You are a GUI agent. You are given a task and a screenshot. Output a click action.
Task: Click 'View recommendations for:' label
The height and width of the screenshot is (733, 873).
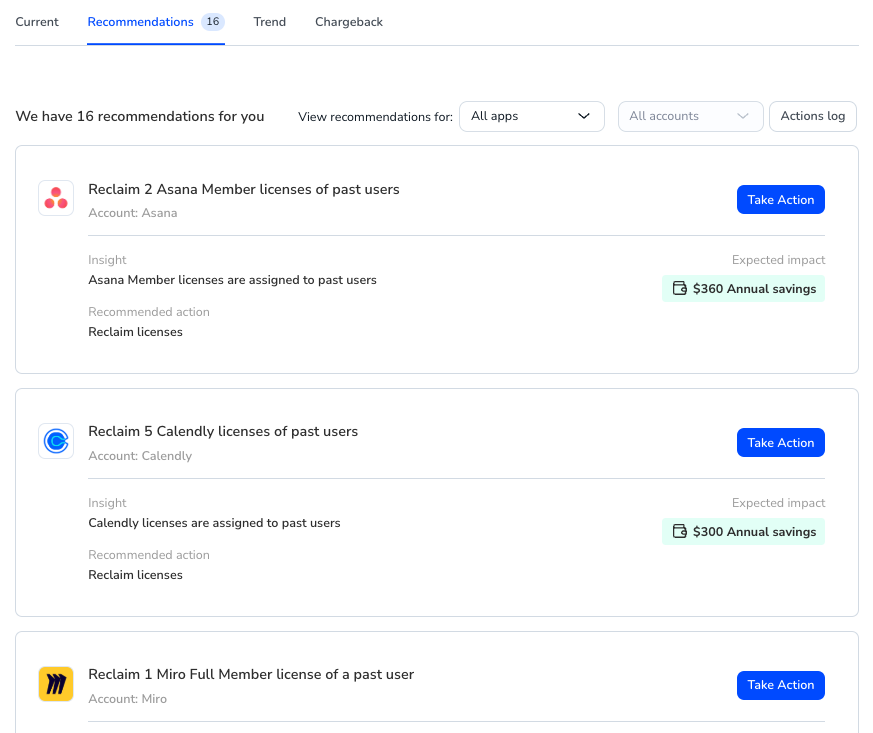(x=375, y=117)
